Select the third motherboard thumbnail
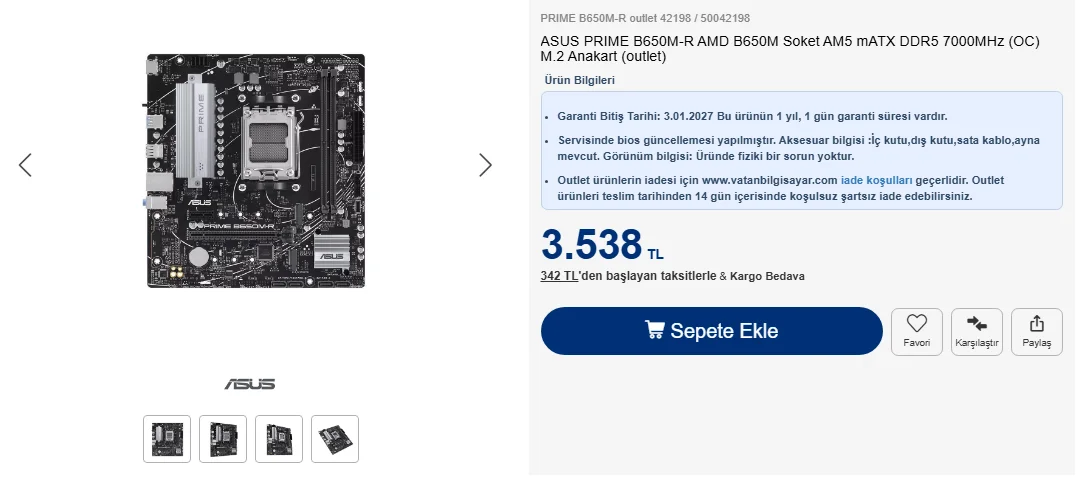The height and width of the screenshot is (480, 1077). point(279,439)
